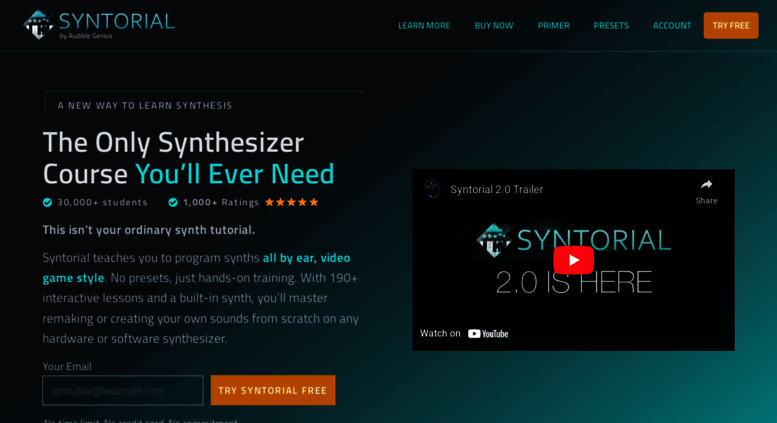Open the Learn More menu item
The height and width of the screenshot is (423, 777).
[x=424, y=26]
